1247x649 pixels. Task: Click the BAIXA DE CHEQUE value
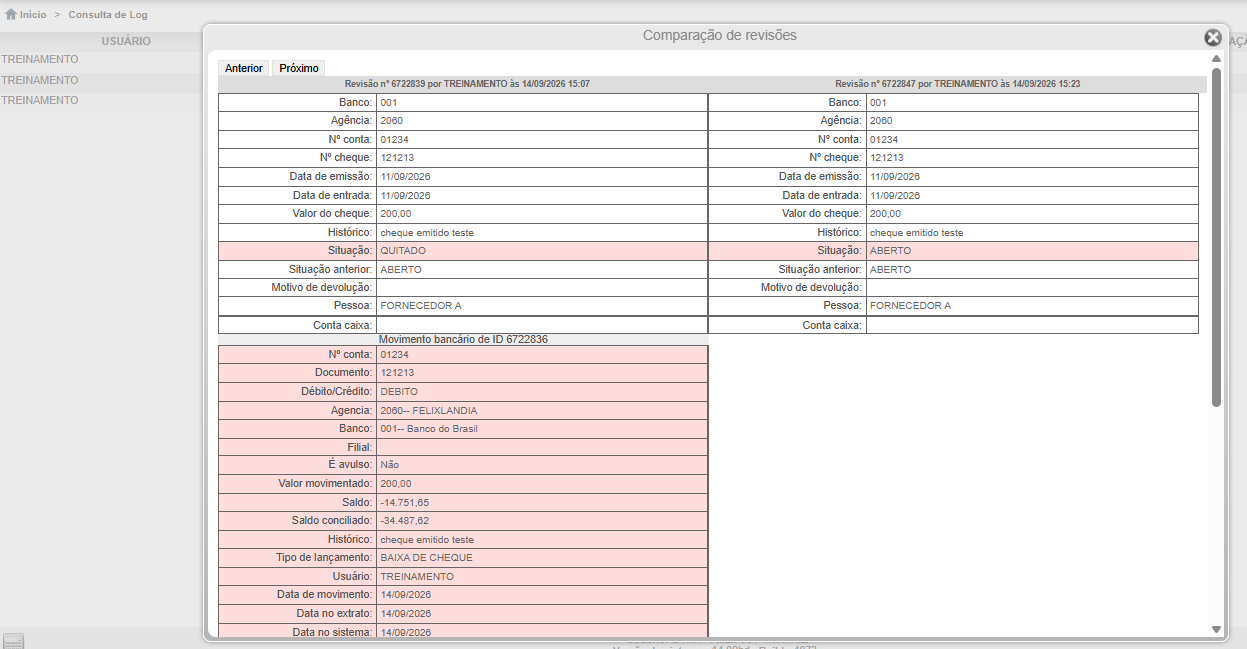coord(427,558)
